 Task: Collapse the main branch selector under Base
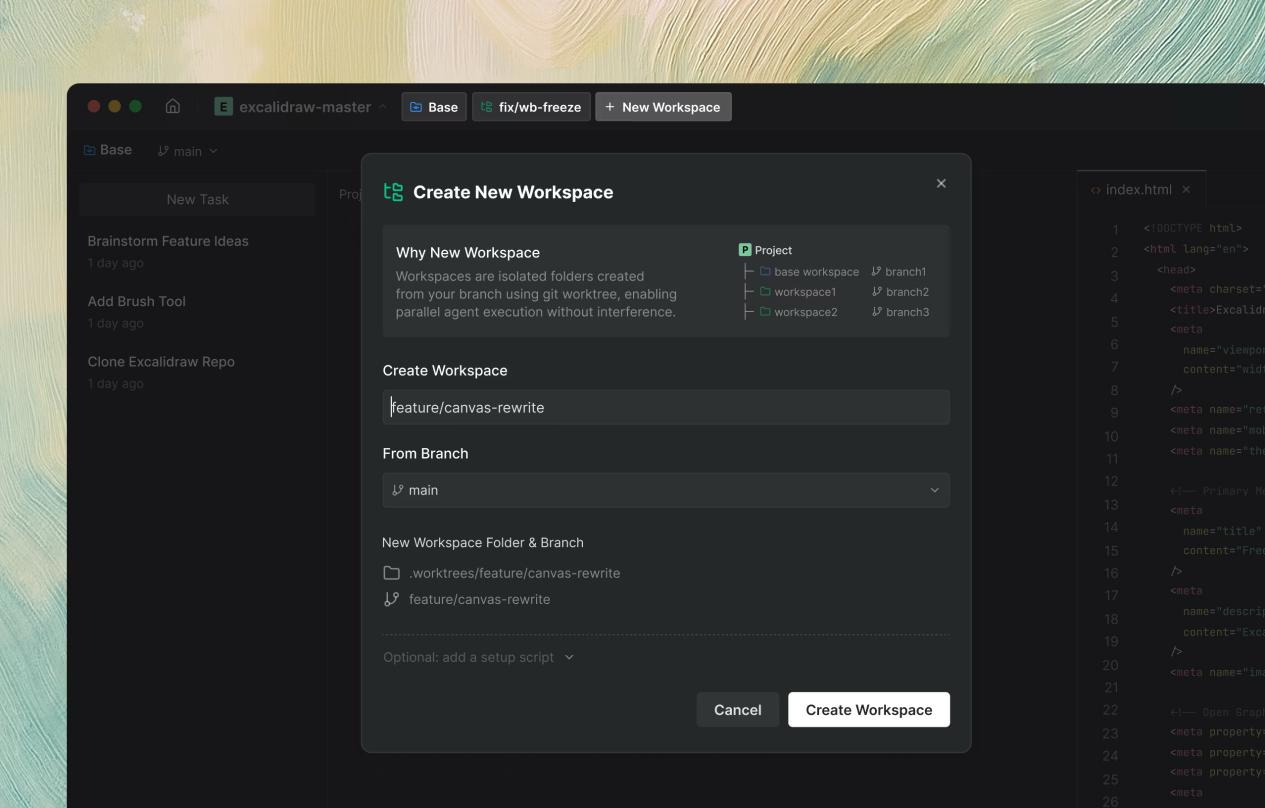click(x=187, y=150)
